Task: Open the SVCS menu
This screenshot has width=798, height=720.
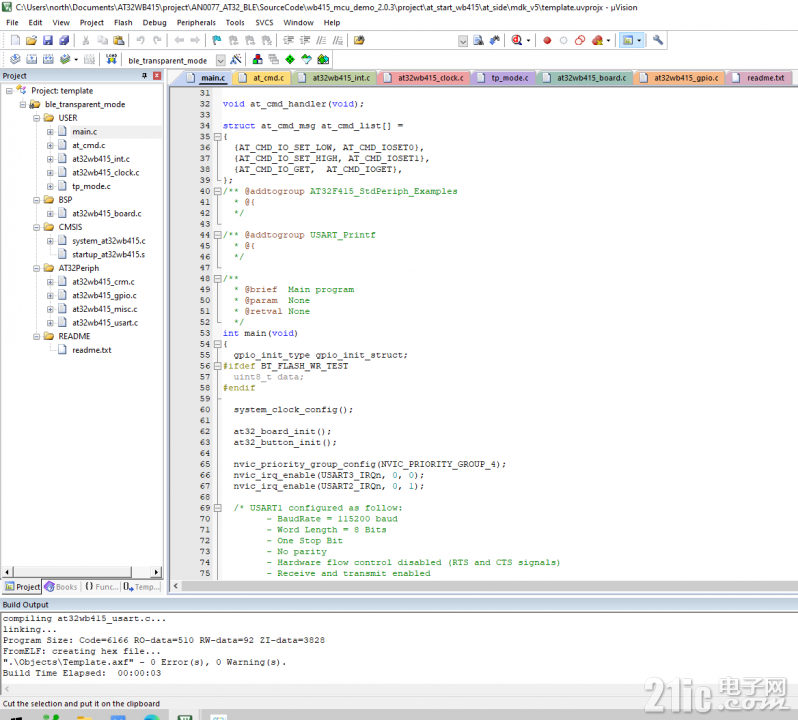Action: point(264,22)
